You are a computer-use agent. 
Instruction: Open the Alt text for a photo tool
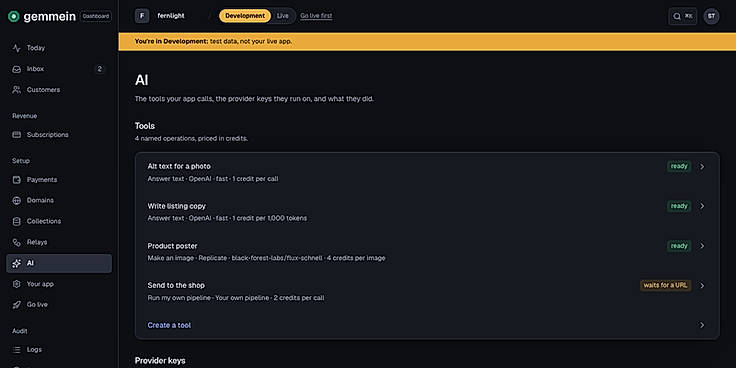pos(427,172)
